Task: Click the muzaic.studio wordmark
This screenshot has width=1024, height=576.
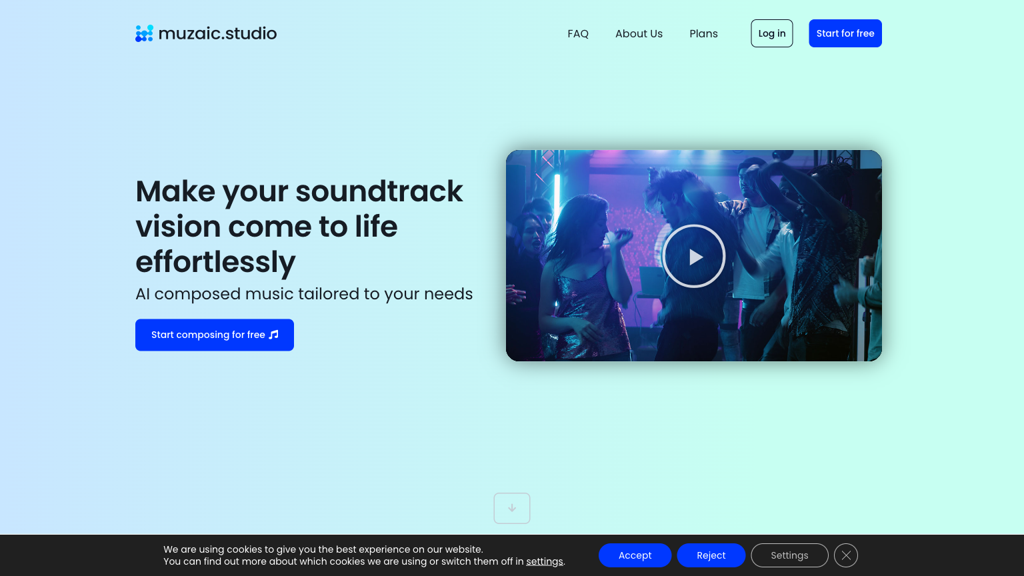Action: click(218, 33)
